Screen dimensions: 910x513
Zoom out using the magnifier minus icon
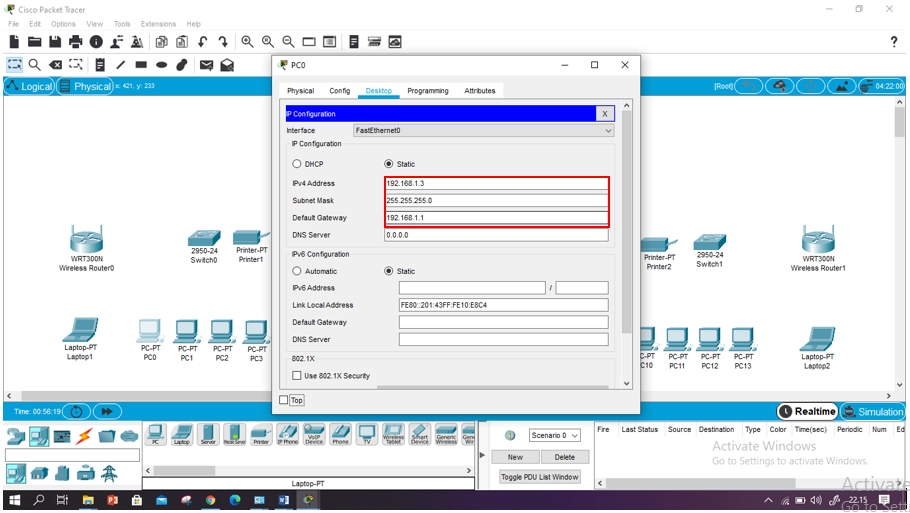click(x=288, y=42)
